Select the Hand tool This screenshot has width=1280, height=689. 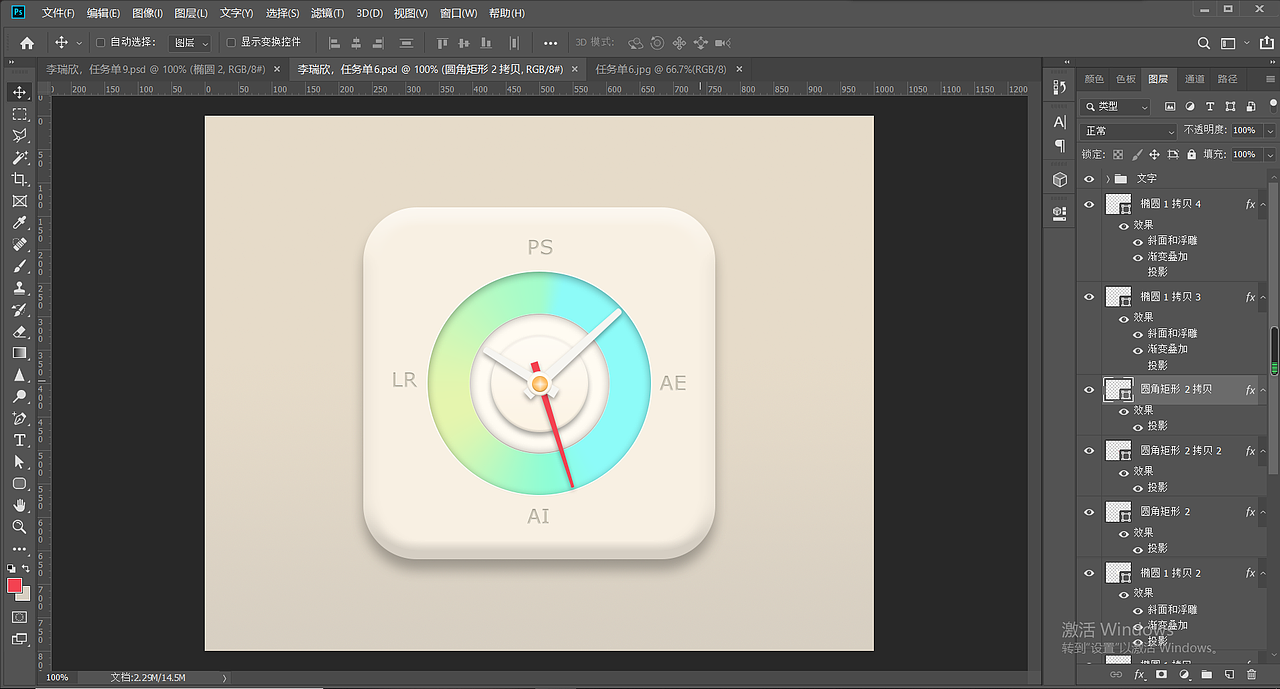(19, 505)
